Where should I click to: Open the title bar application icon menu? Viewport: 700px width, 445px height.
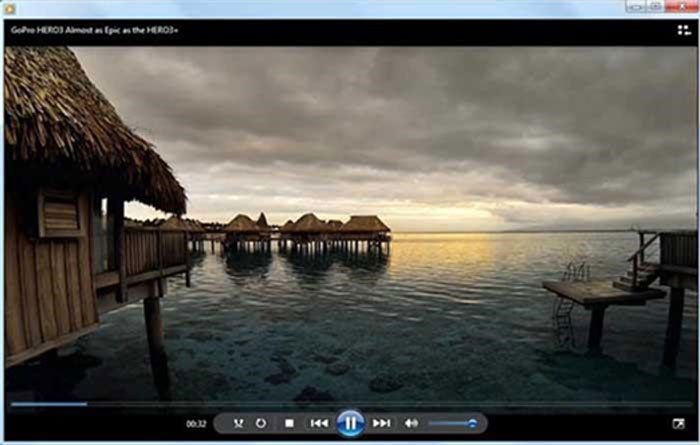click(10, 7)
